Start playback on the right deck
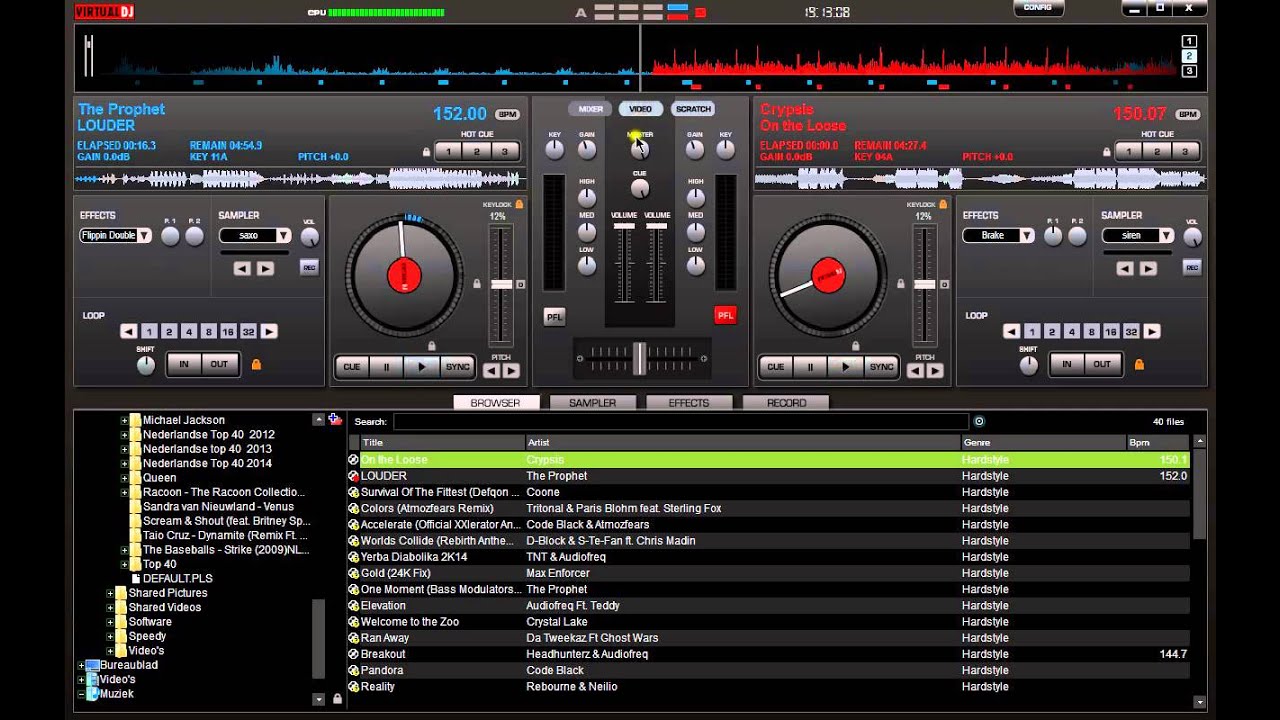This screenshot has width=1280, height=720. pos(846,367)
